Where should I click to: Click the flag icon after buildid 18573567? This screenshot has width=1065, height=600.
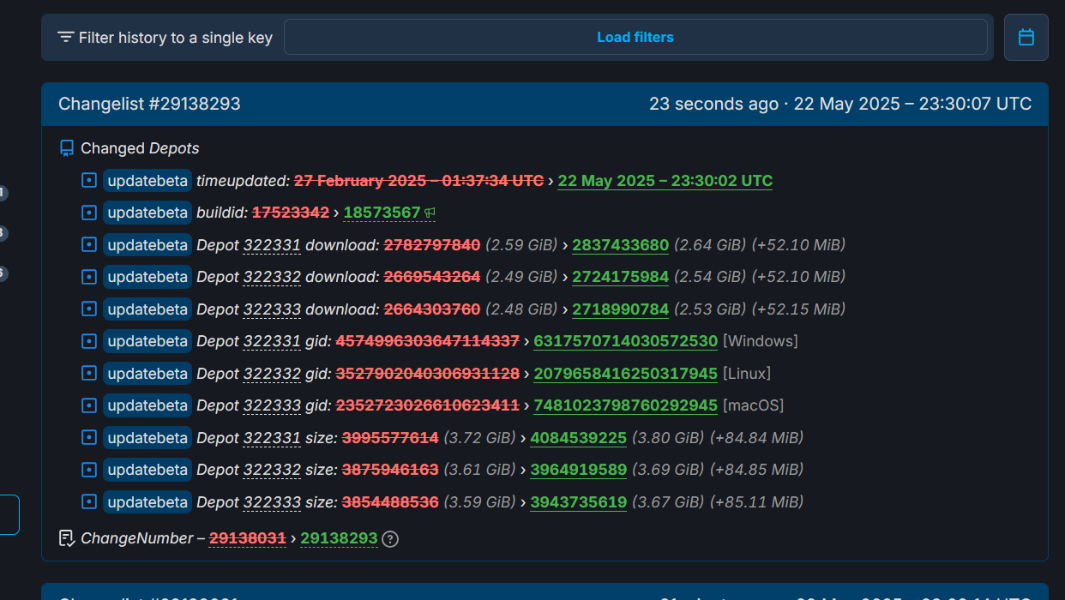coord(430,213)
